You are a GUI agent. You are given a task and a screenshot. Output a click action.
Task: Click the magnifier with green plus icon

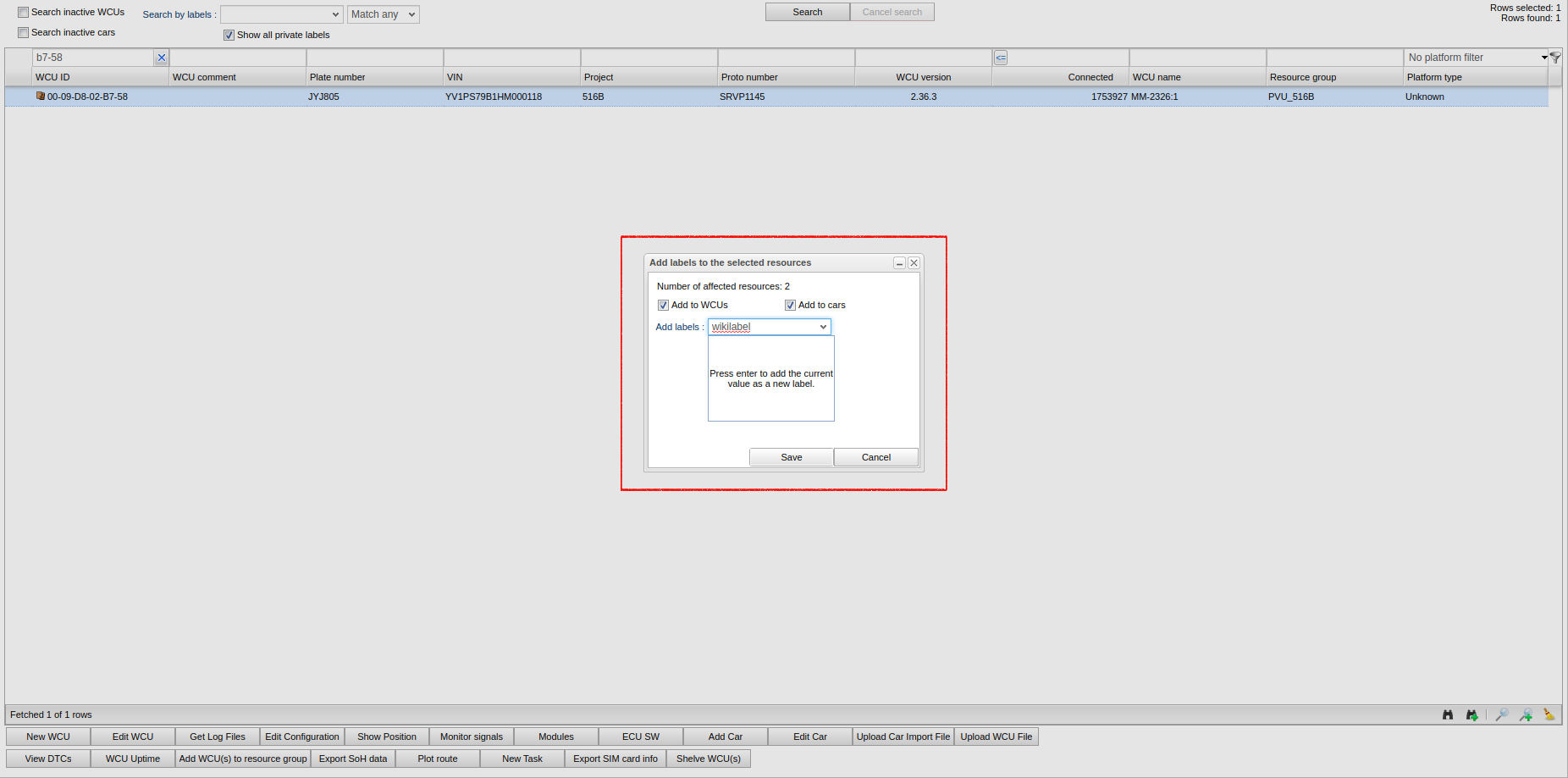point(1526,715)
